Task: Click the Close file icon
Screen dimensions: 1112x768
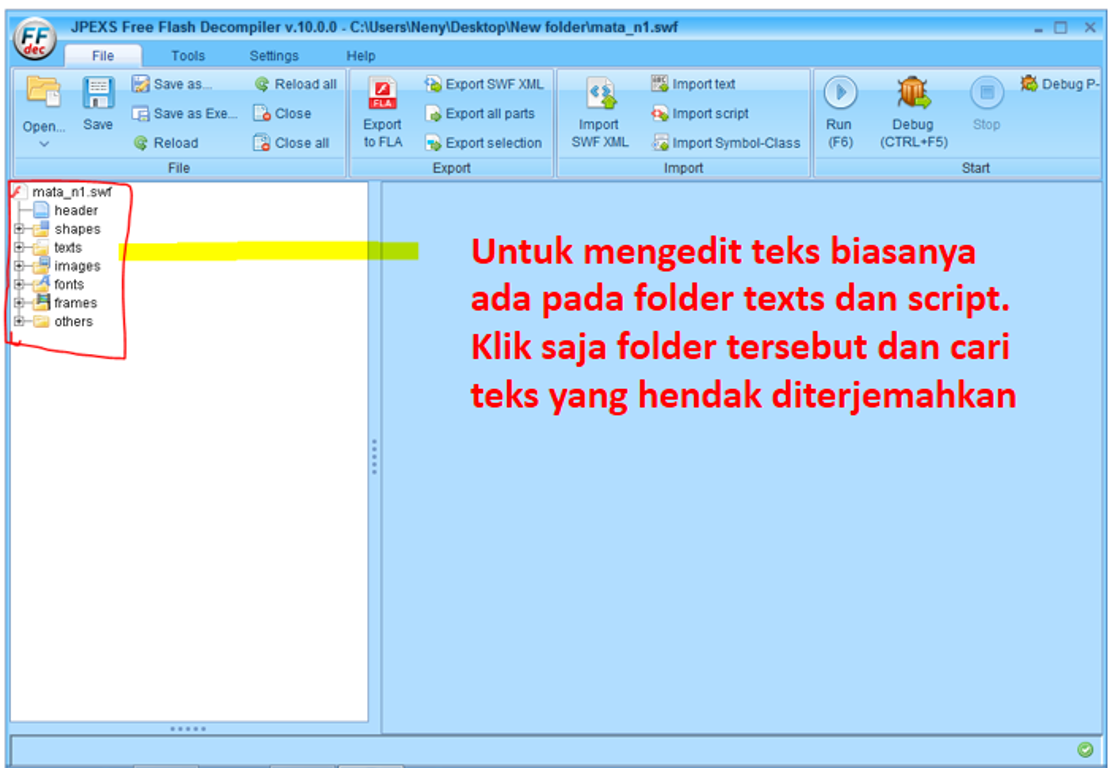Action: (262, 113)
